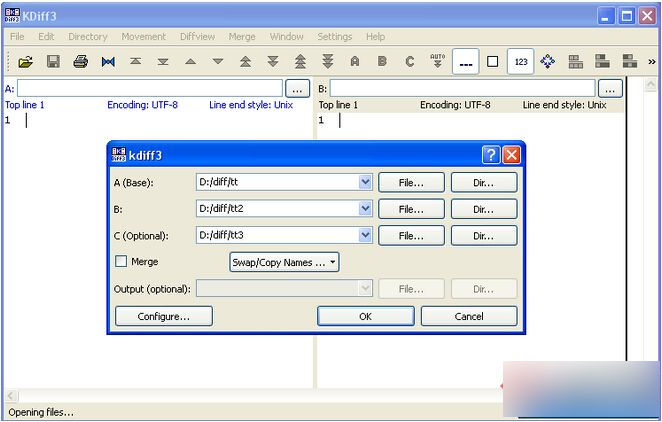662x422 pixels.
Task: Open the Window menu
Action: click(x=287, y=37)
